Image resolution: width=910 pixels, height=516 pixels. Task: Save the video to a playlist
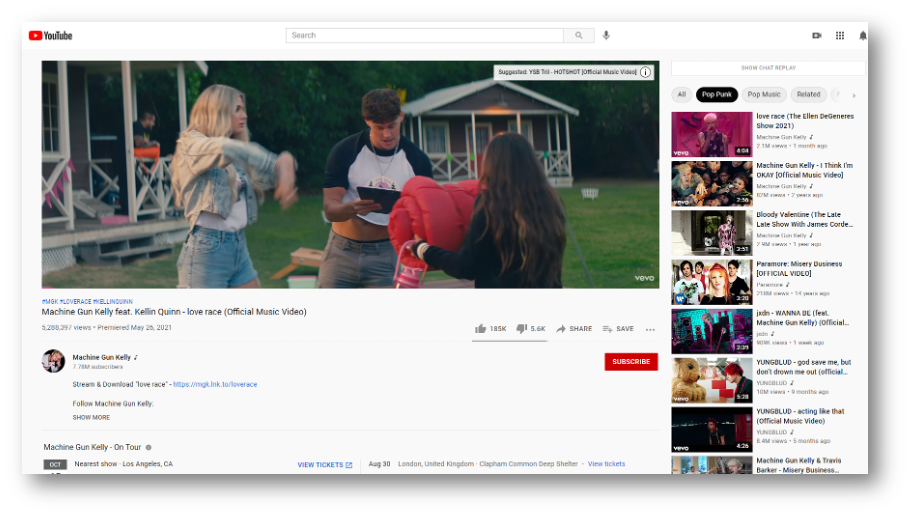point(618,329)
